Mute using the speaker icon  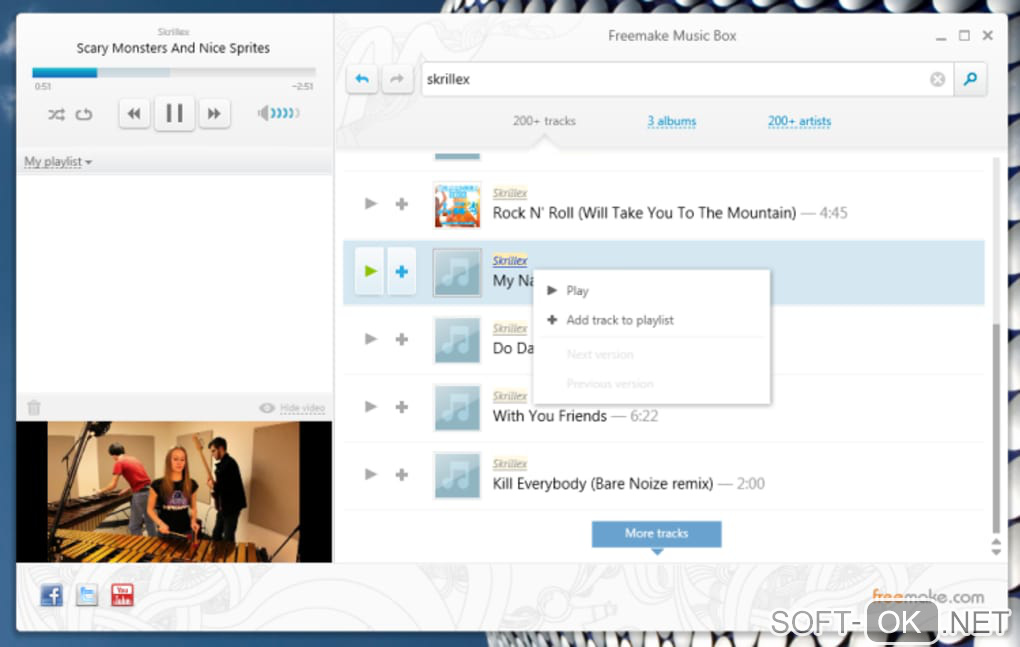click(263, 113)
